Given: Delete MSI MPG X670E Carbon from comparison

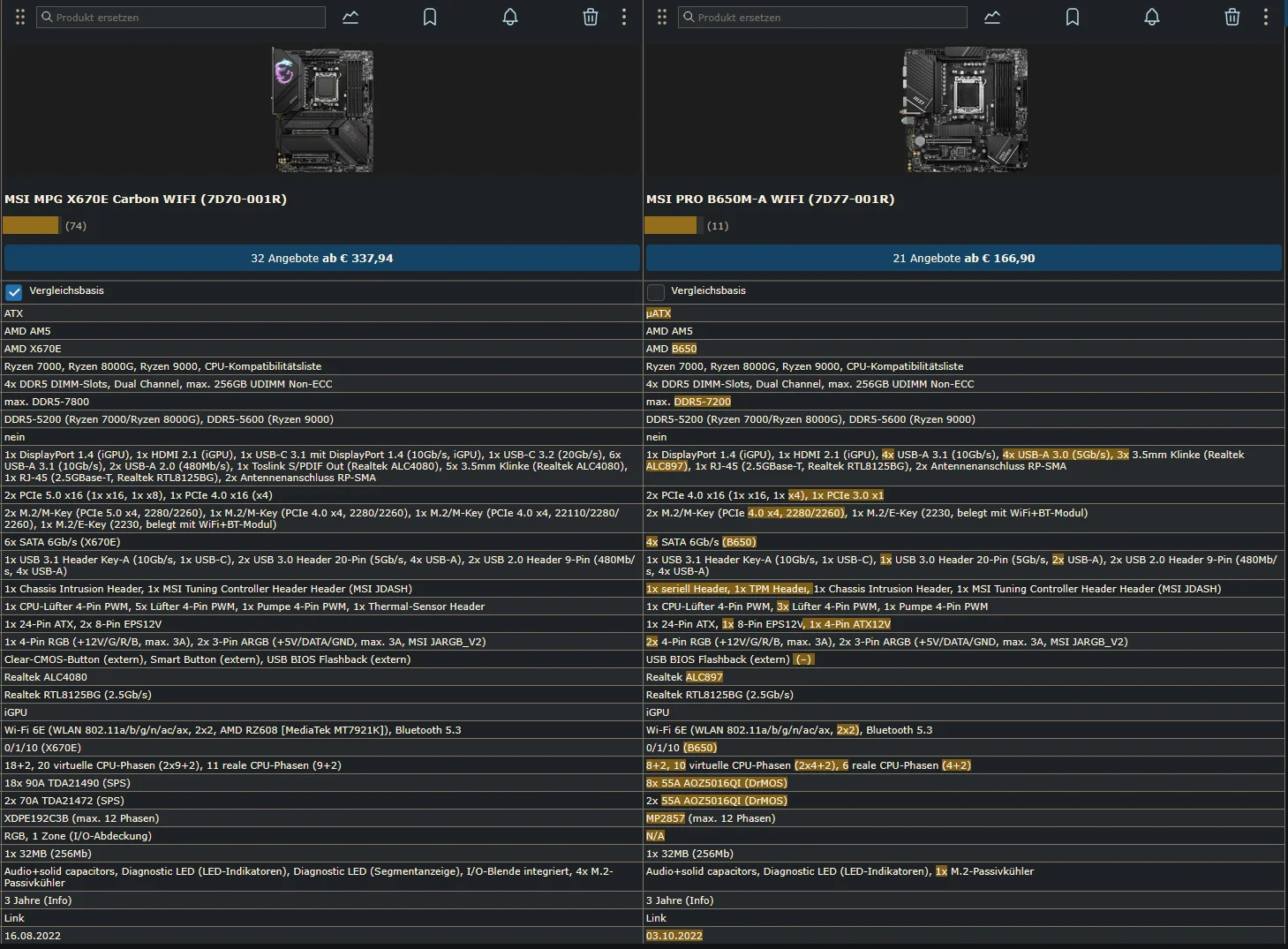Looking at the screenshot, I should click(x=591, y=17).
